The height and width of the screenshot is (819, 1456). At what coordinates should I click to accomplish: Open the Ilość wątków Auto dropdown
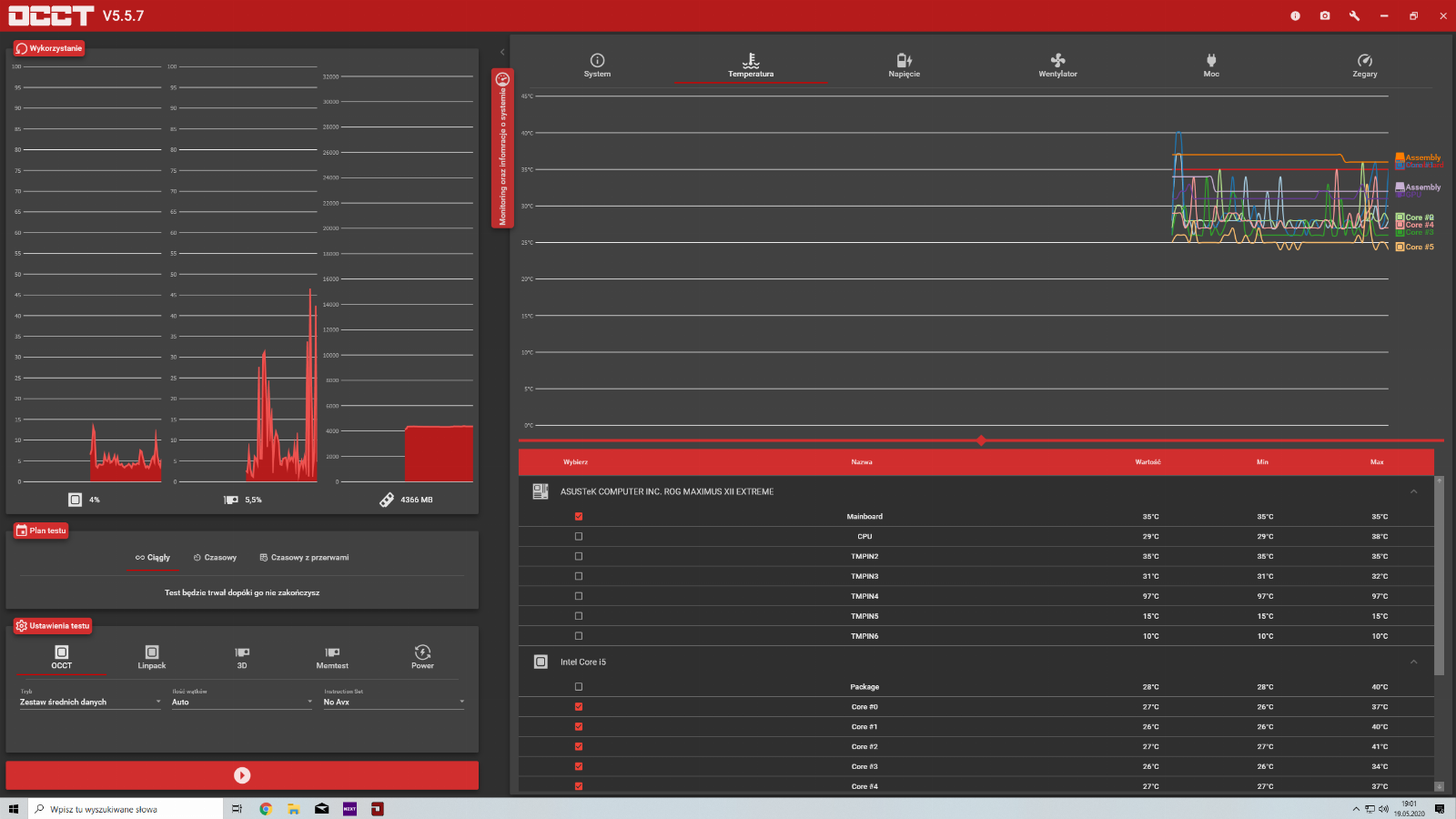(x=242, y=702)
